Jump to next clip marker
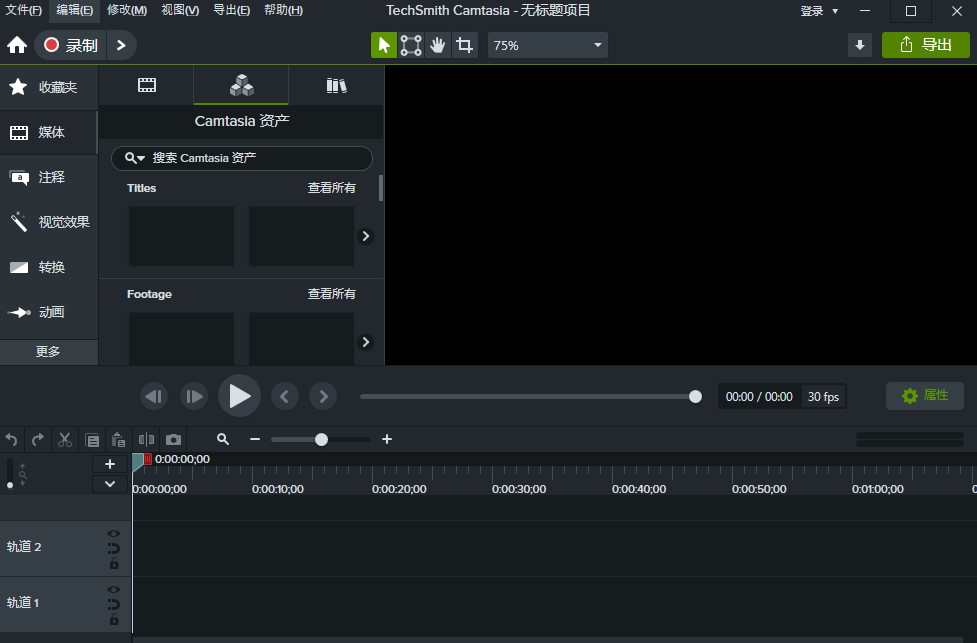 [x=323, y=396]
